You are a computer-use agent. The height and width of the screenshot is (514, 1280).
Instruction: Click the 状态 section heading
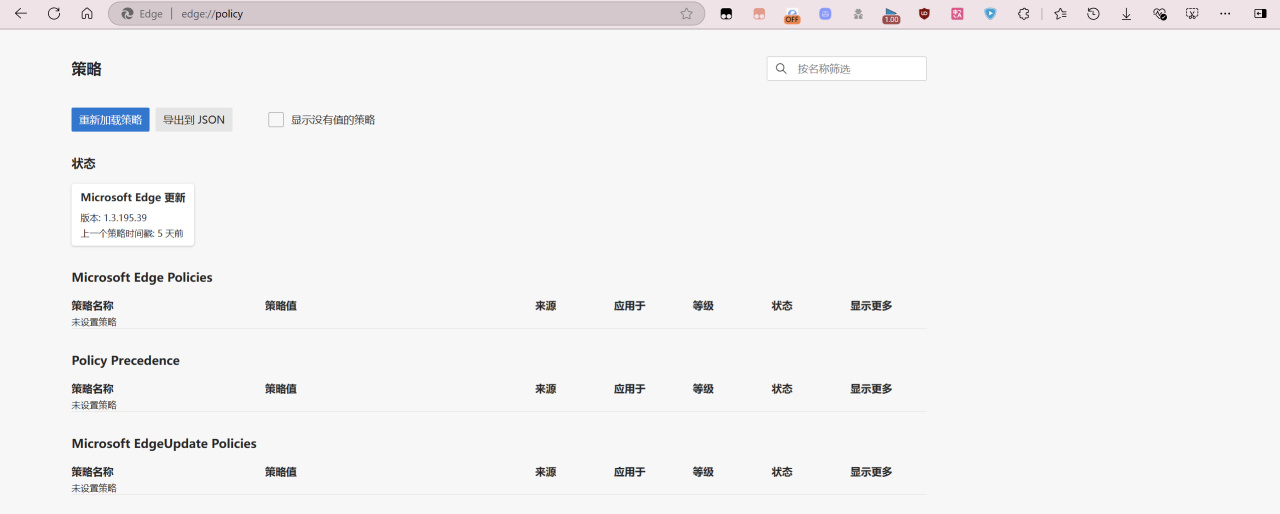coord(83,163)
